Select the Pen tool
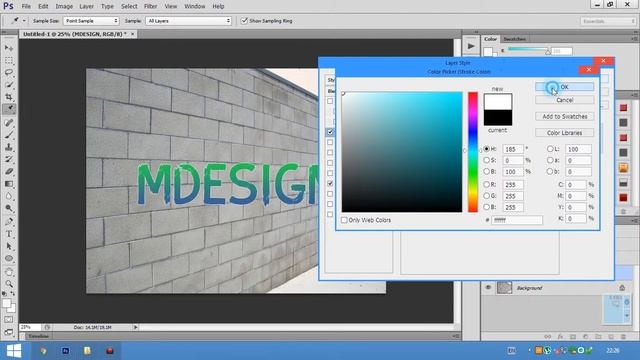The image size is (640, 360). [9, 222]
